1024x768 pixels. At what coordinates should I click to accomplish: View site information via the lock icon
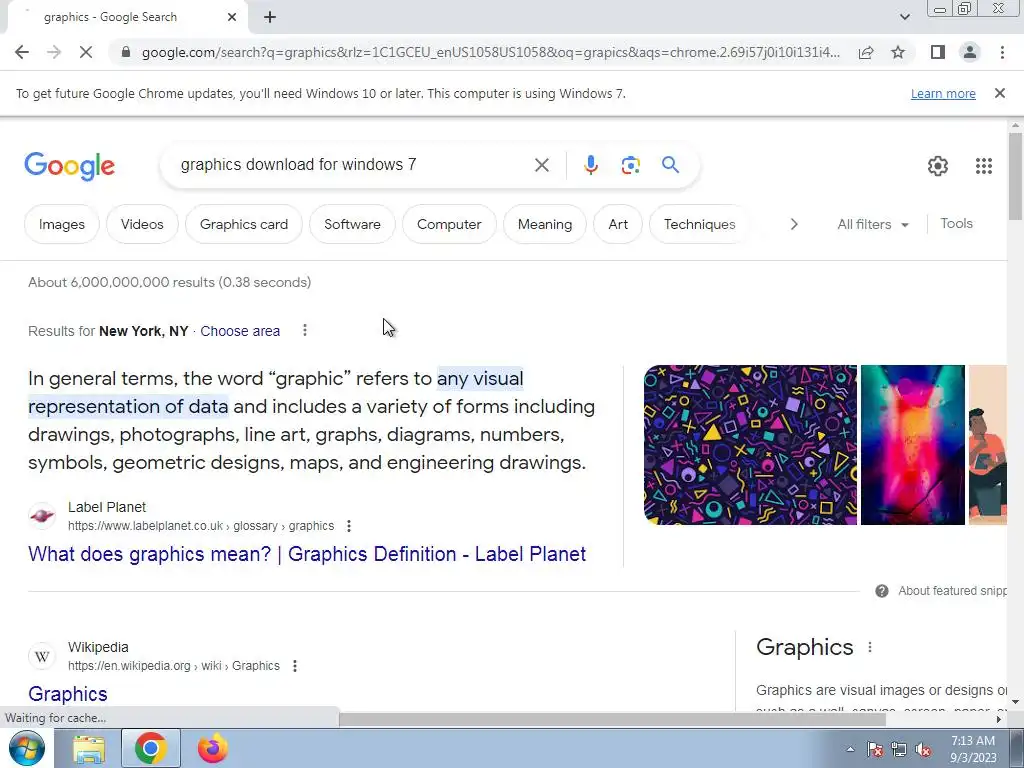click(126, 52)
